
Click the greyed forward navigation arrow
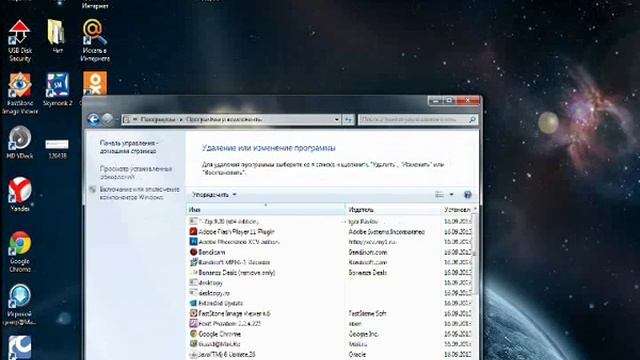(x=107, y=119)
